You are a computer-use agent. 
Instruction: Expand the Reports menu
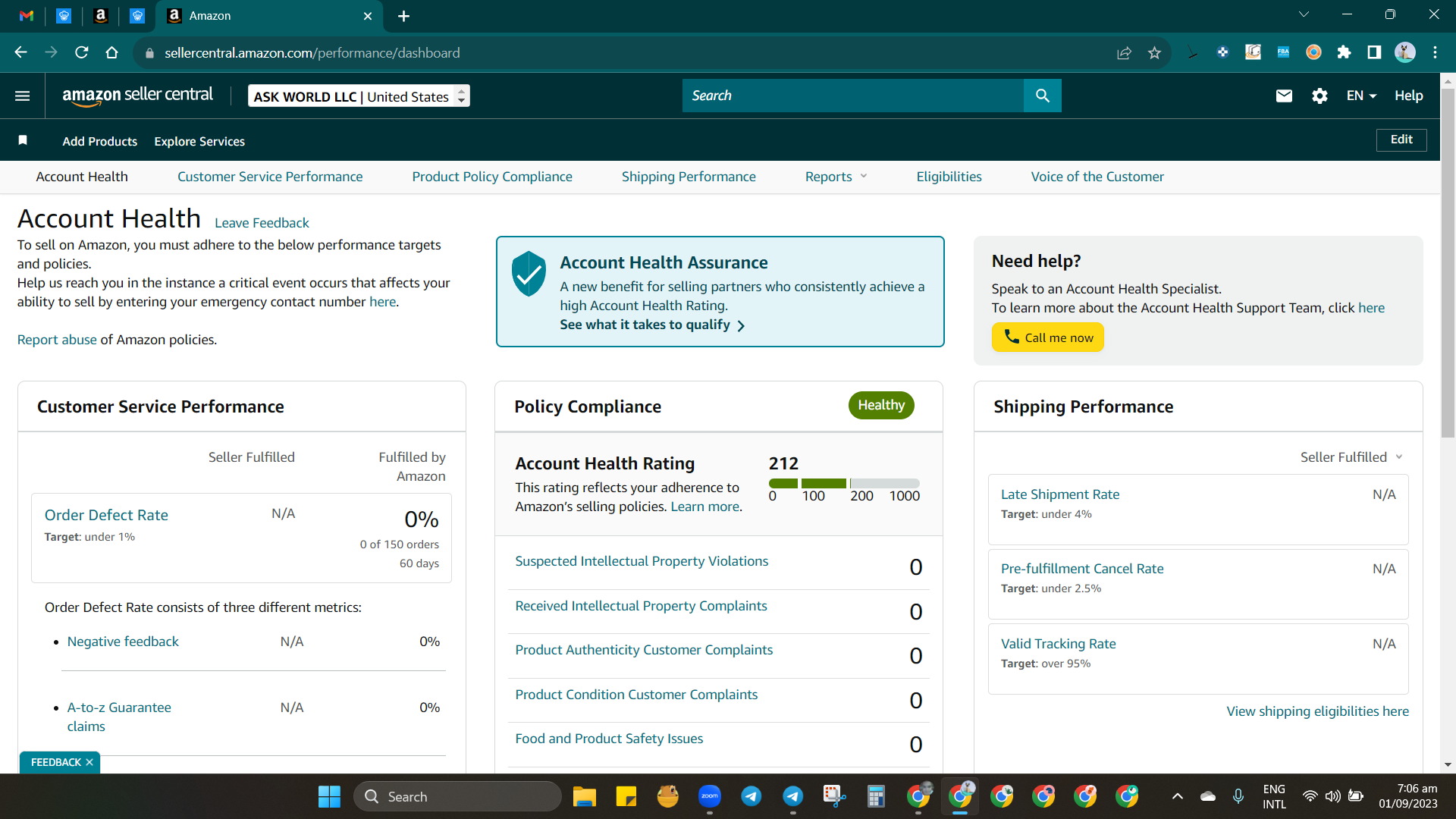click(836, 177)
